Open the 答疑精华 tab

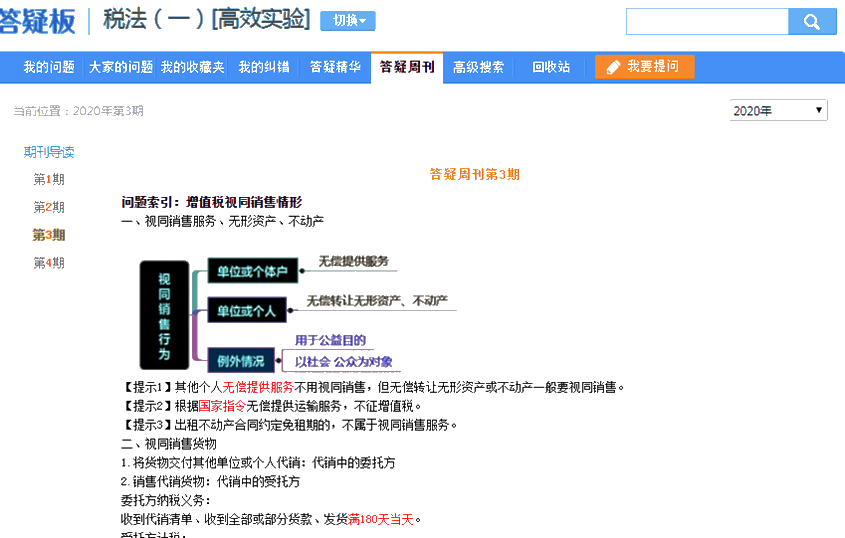[x=335, y=67]
